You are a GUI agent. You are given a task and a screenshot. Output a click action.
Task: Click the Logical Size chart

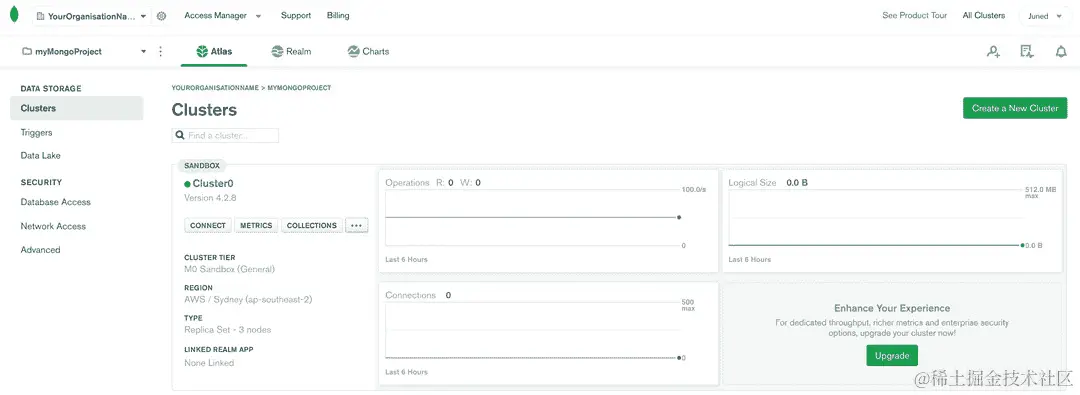click(891, 221)
